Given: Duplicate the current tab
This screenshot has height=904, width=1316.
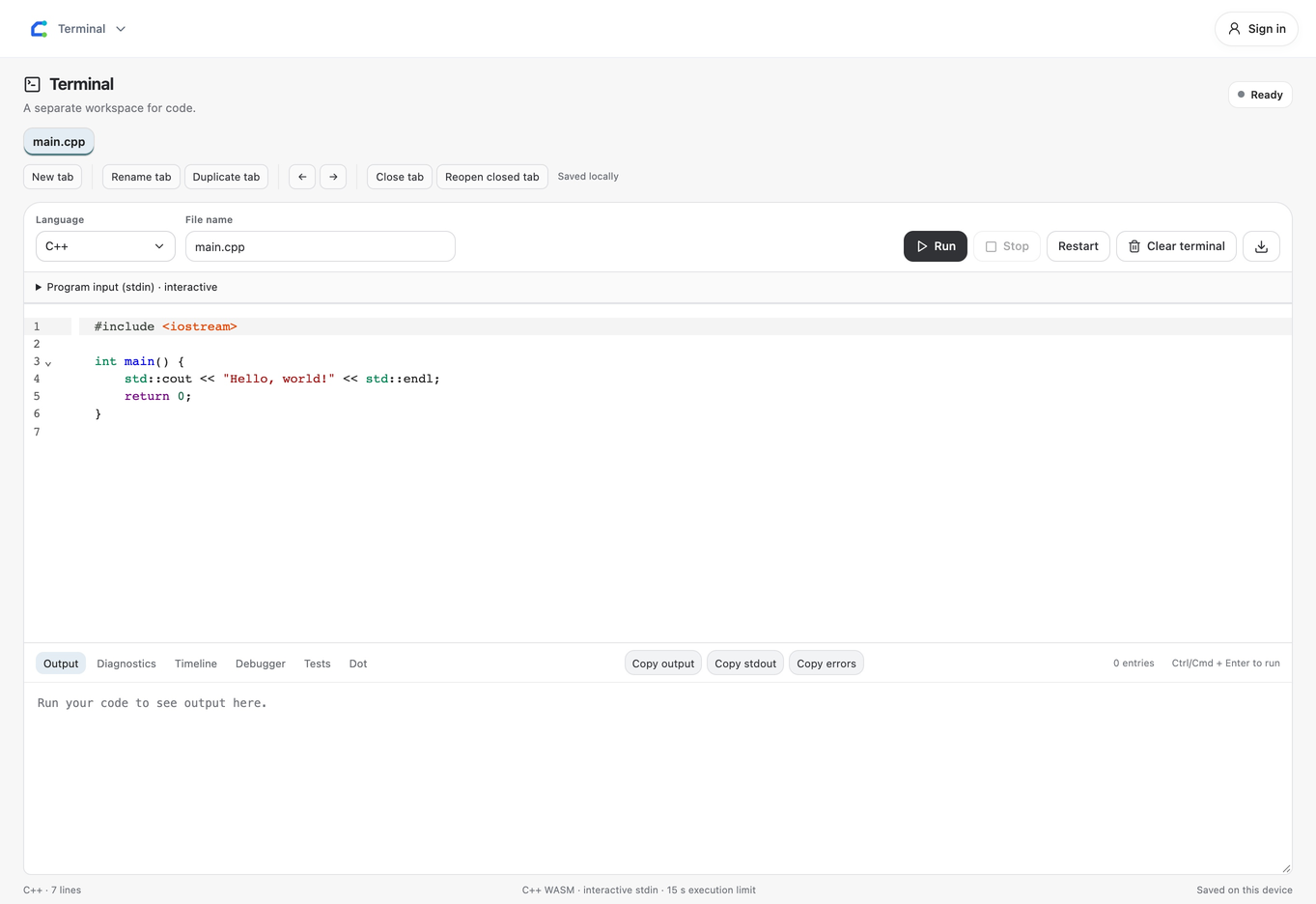Looking at the screenshot, I should [226, 177].
